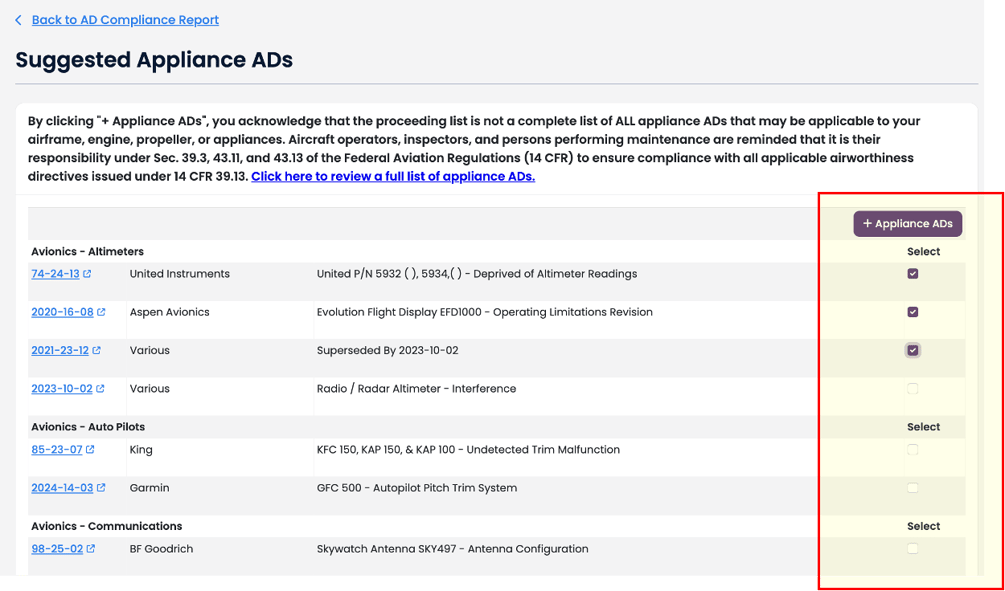Open external link icon beside 98-25-02
The image size is (1005, 591).
[x=91, y=549]
